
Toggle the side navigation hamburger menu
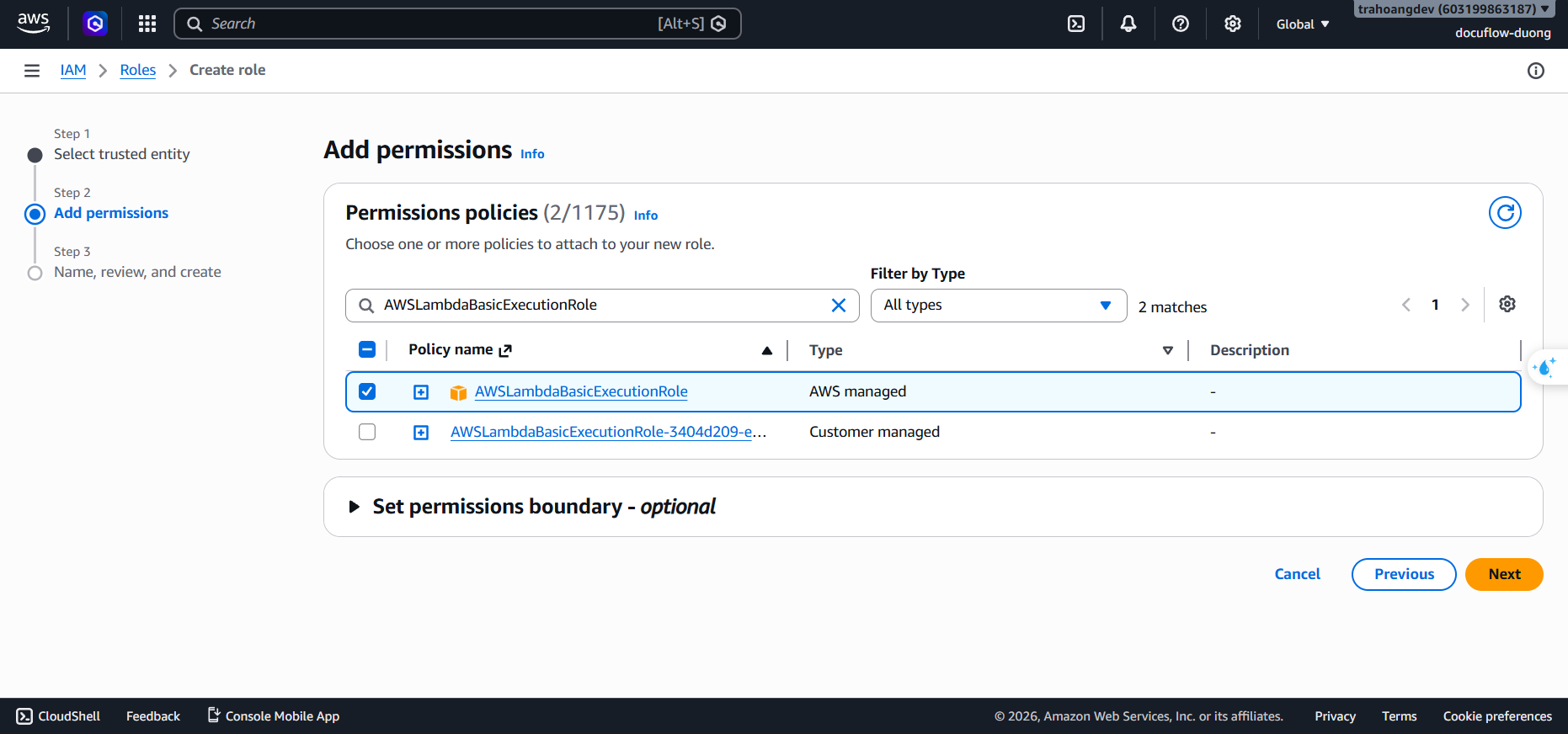coord(32,71)
